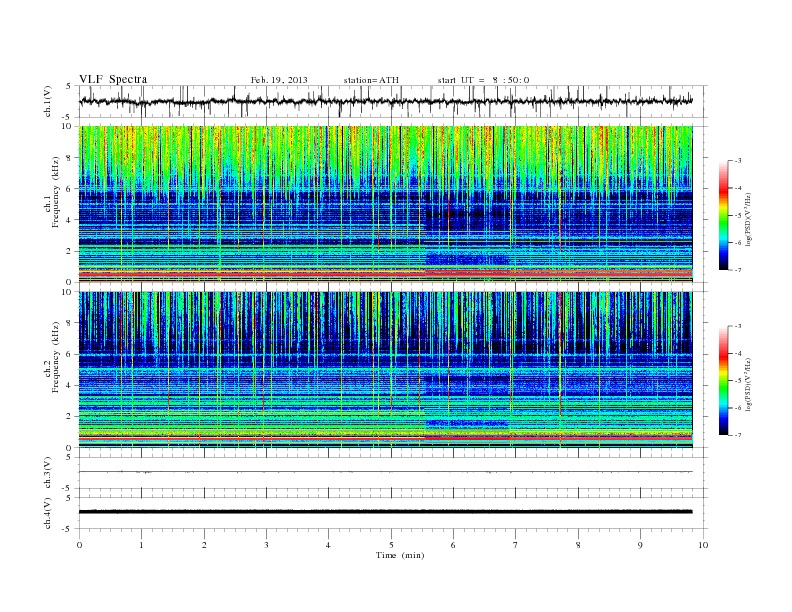Click the date 'Feb. 19, 2013'
792x612 pixels.
coord(279,80)
